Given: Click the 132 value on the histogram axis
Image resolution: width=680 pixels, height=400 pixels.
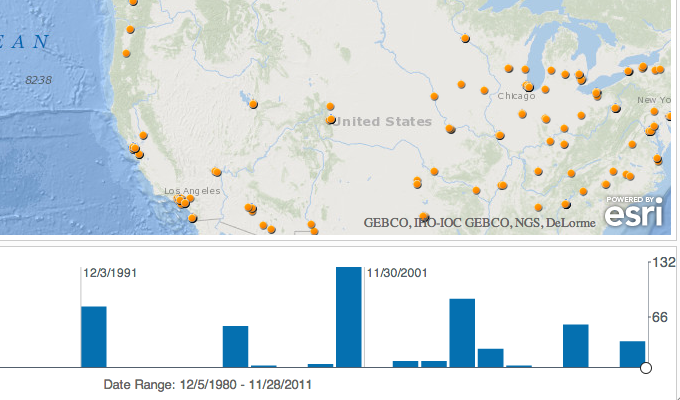Looking at the screenshot, I should pos(664,263).
